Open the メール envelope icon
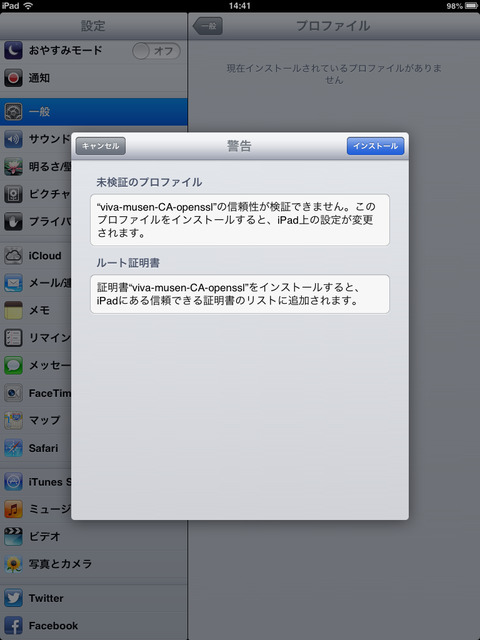This screenshot has height=640, width=480. click(x=13, y=283)
